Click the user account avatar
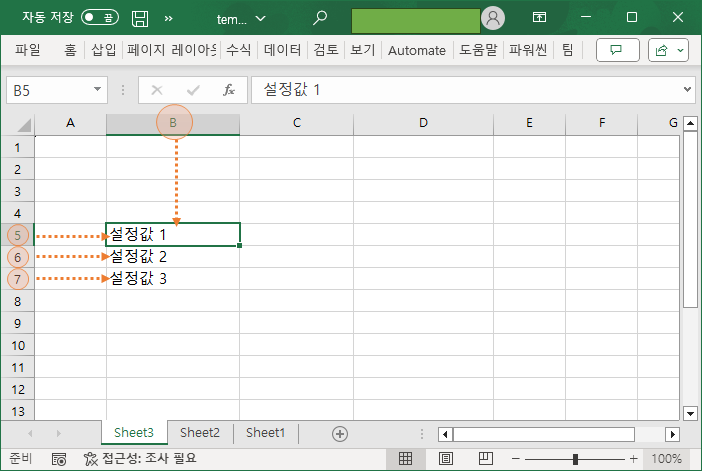Viewport: 702px width, 471px height. (493, 18)
